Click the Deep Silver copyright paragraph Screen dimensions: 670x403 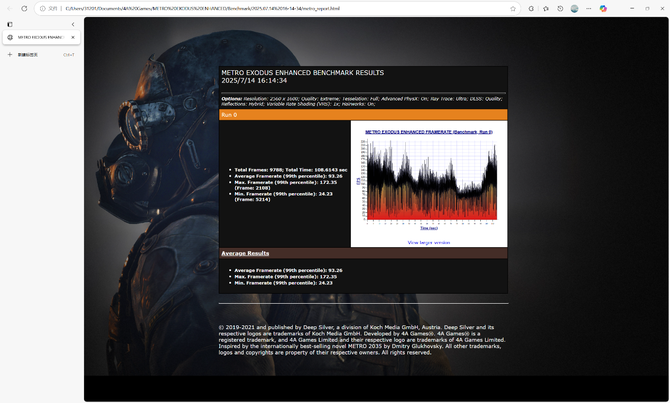(362, 340)
